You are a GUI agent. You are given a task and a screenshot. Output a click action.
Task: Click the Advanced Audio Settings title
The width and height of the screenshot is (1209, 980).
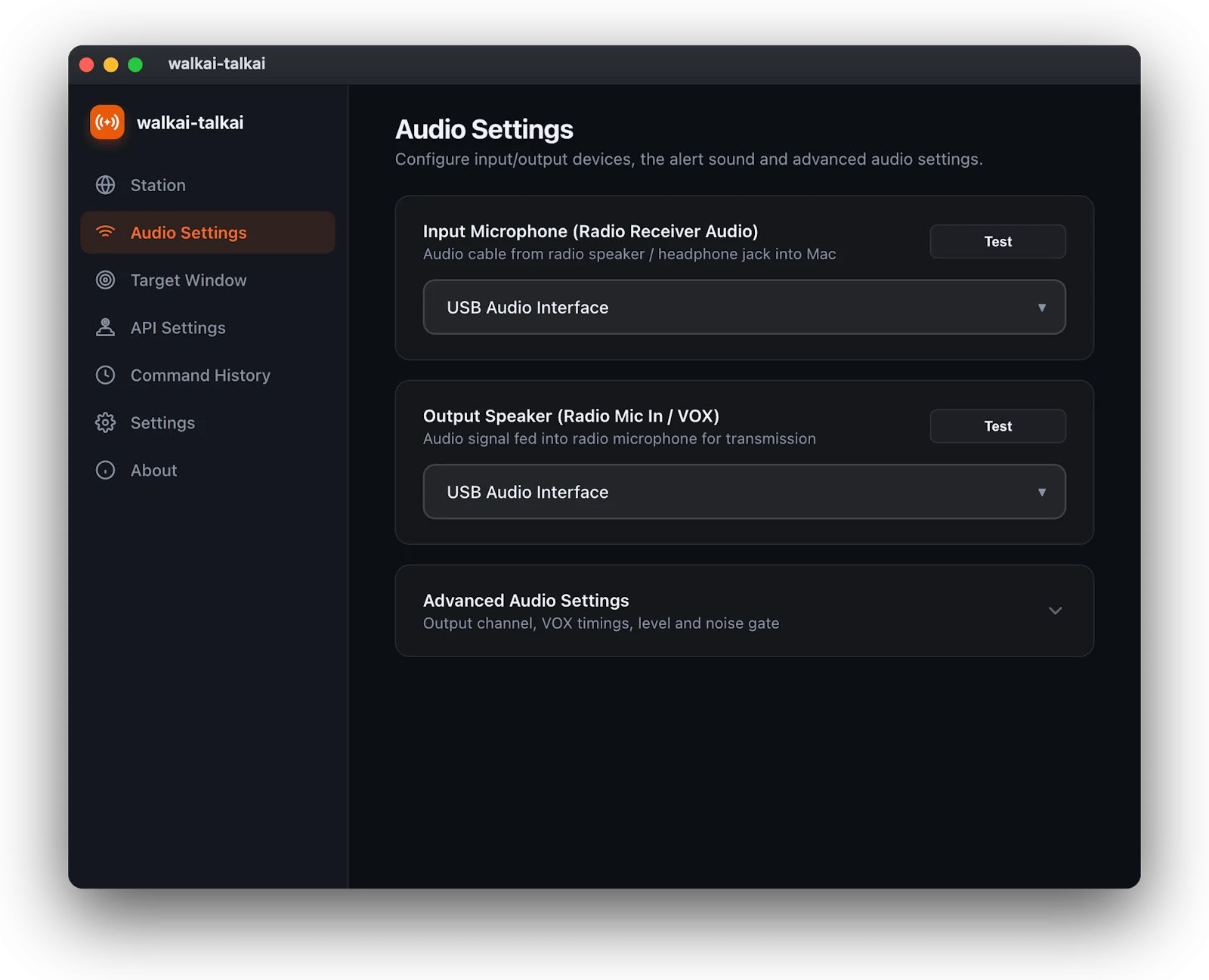(526, 601)
